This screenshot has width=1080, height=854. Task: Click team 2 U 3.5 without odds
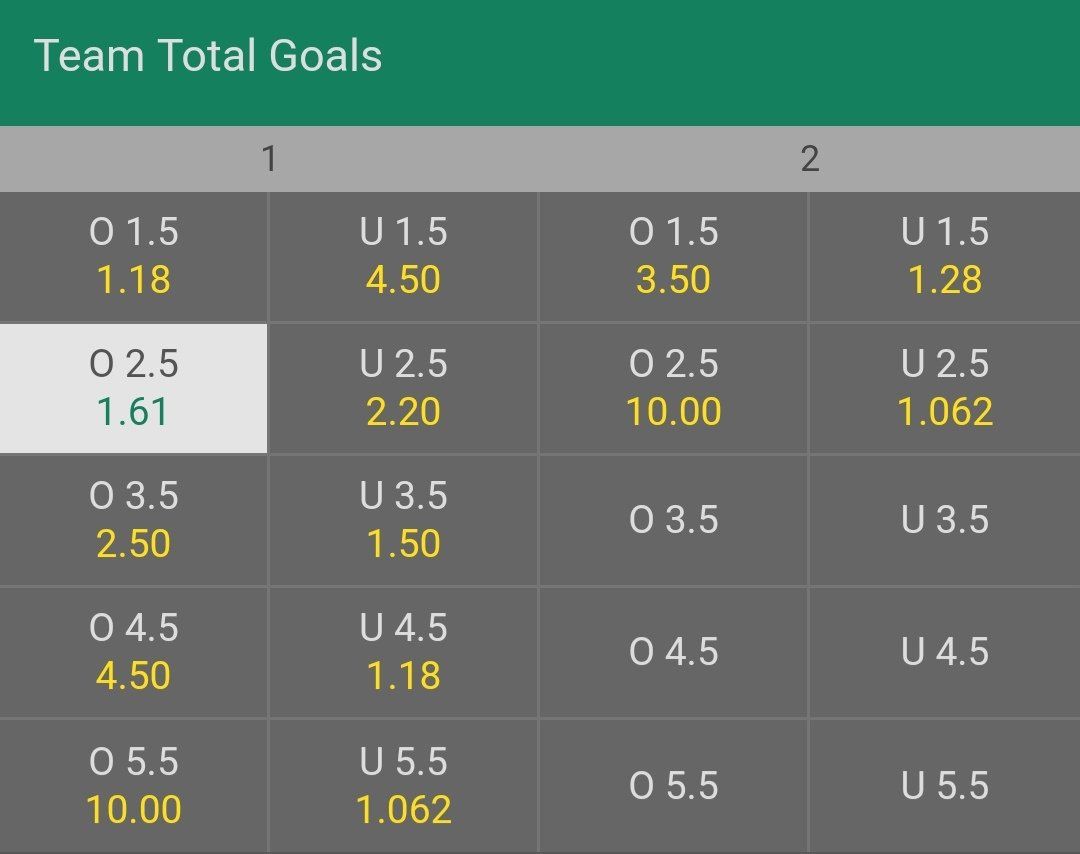point(945,520)
